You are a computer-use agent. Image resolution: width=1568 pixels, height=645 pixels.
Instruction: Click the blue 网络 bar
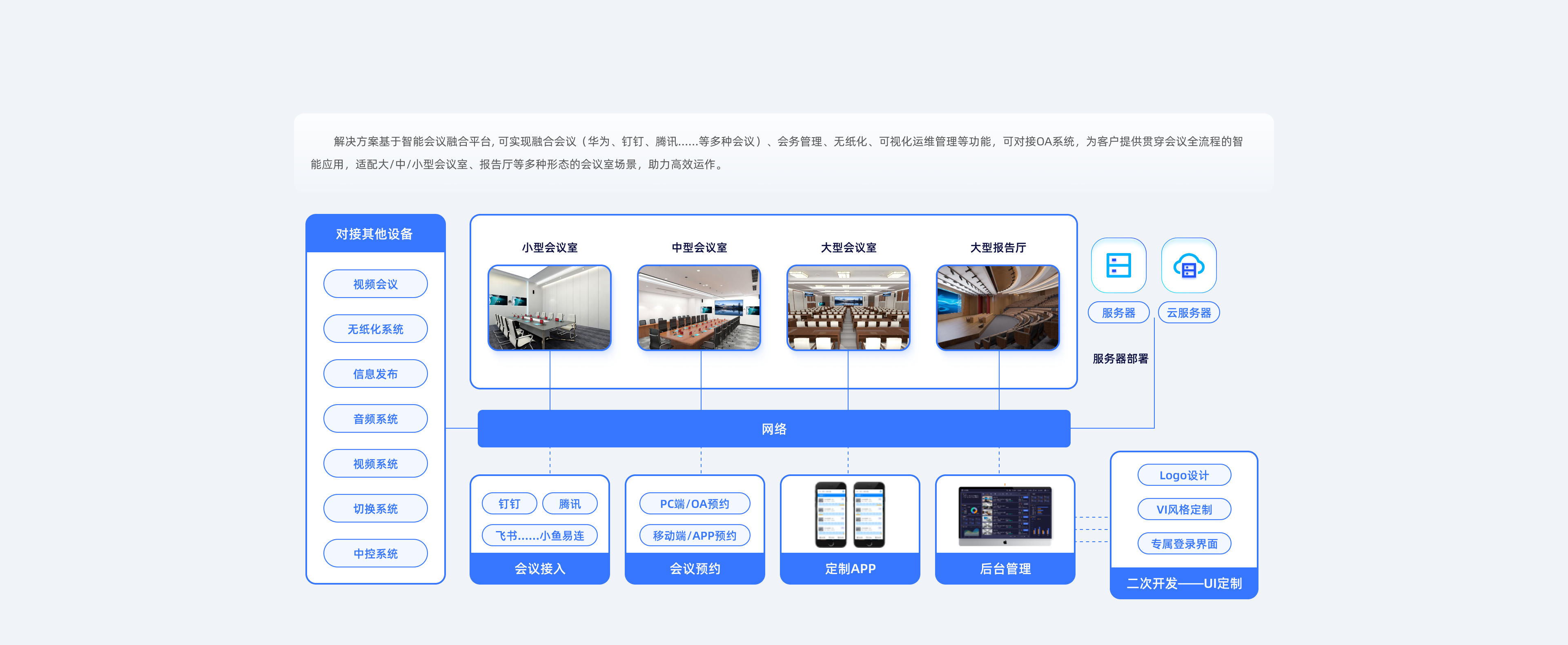coord(773,429)
